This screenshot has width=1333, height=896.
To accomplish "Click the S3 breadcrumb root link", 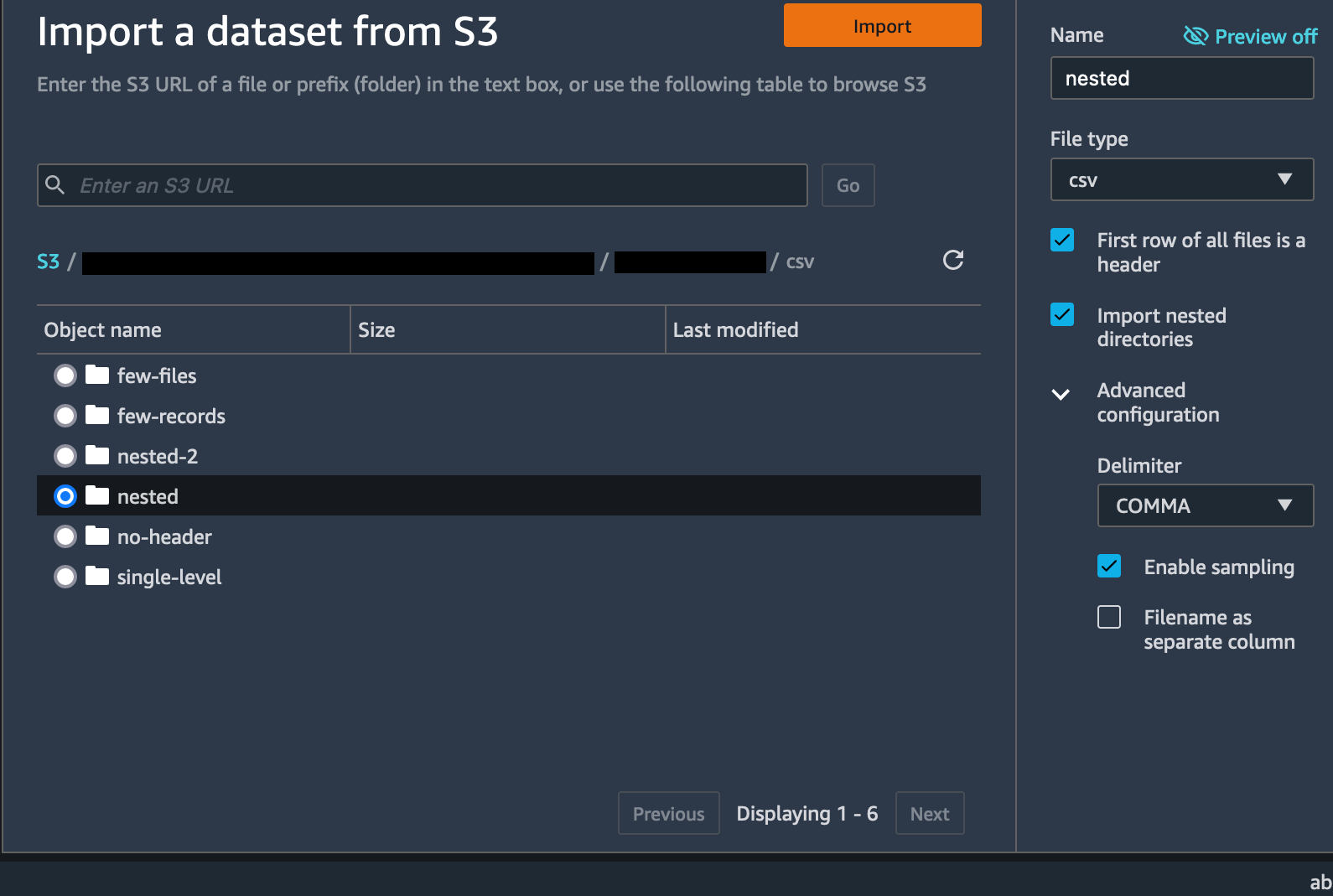I will click(48, 262).
